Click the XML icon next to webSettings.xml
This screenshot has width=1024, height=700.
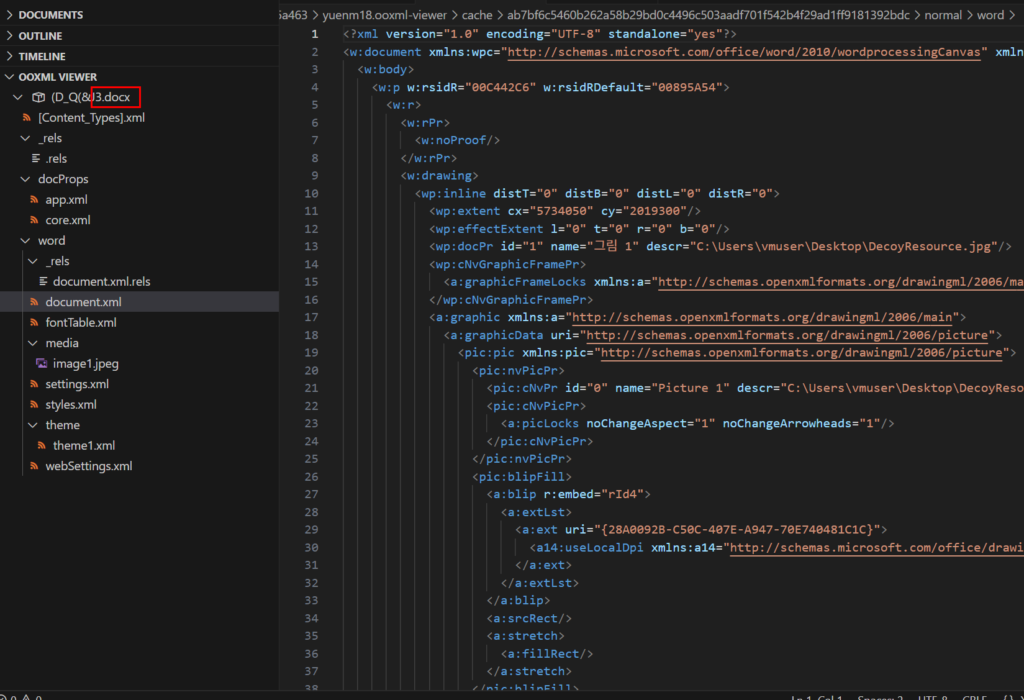coord(35,467)
